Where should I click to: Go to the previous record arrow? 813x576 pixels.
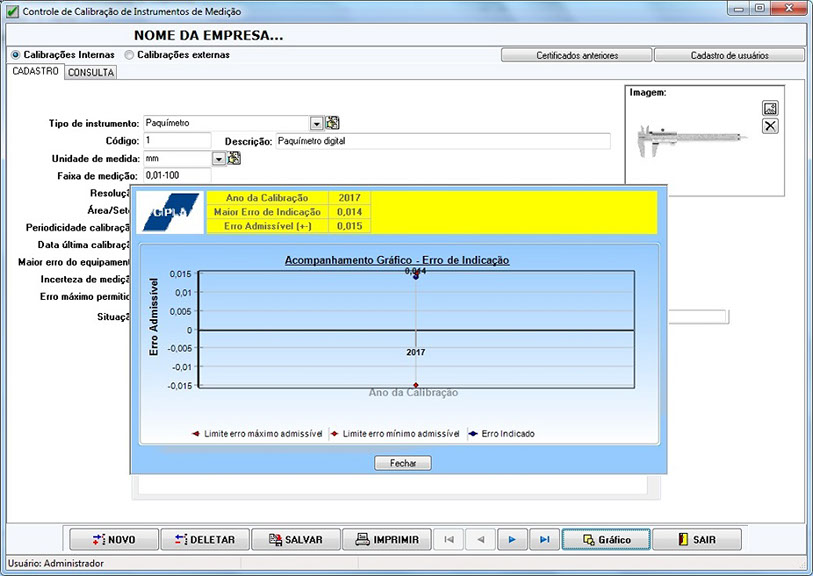(x=480, y=539)
